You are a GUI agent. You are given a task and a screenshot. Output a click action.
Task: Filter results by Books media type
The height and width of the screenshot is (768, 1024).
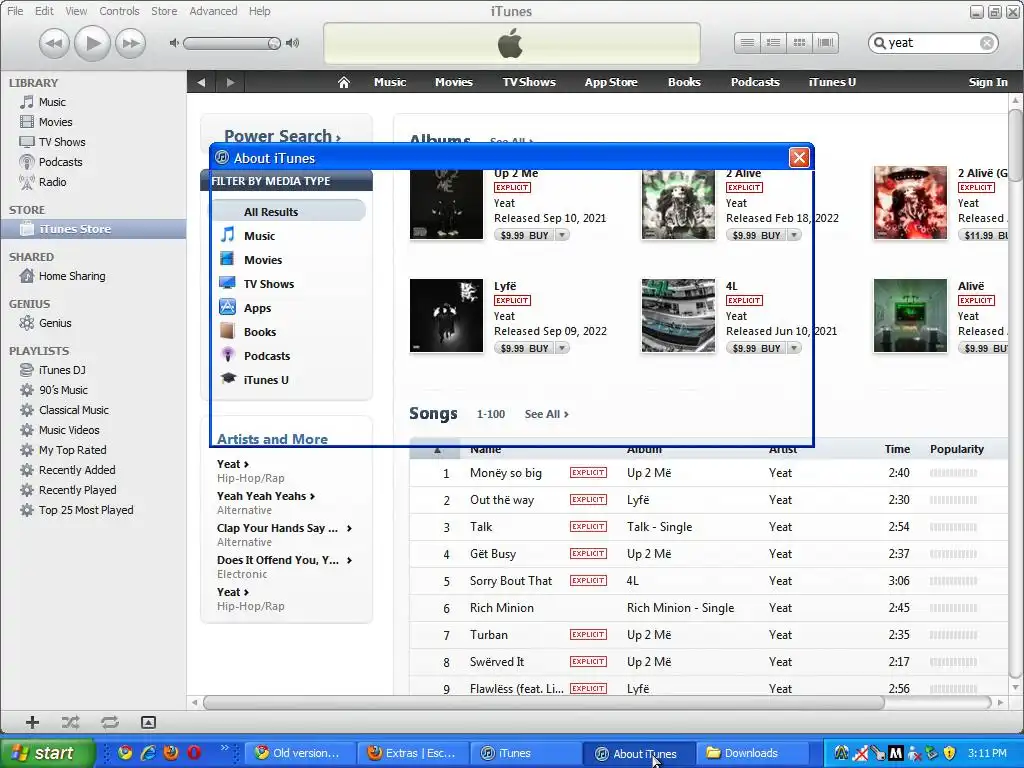tap(260, 332)
